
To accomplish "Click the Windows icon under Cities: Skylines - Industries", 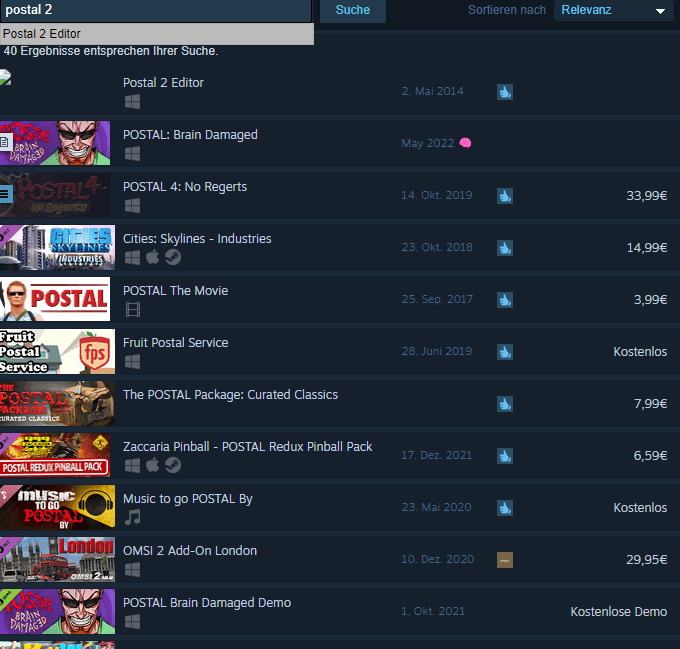I will [x=132, y=258].
